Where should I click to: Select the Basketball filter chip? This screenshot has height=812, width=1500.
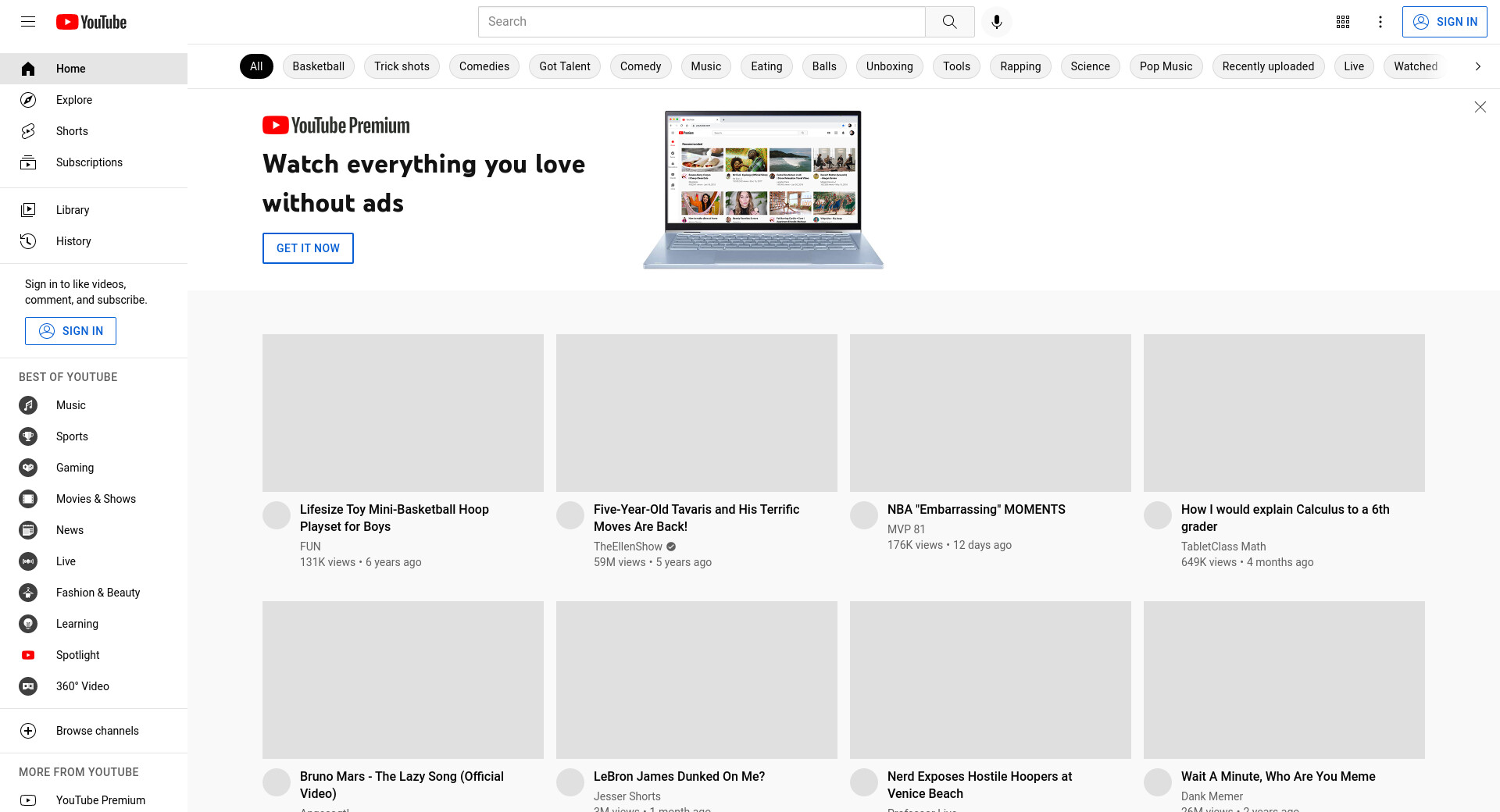tap(319, 66)
